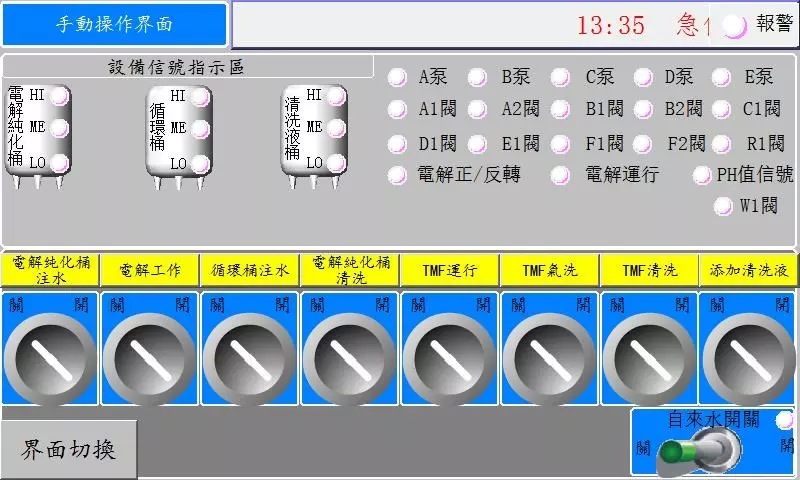Screen dimensions: 800x480
Task: Click the 電解純化桶清洗 yellow label
Action: (350, 270)
